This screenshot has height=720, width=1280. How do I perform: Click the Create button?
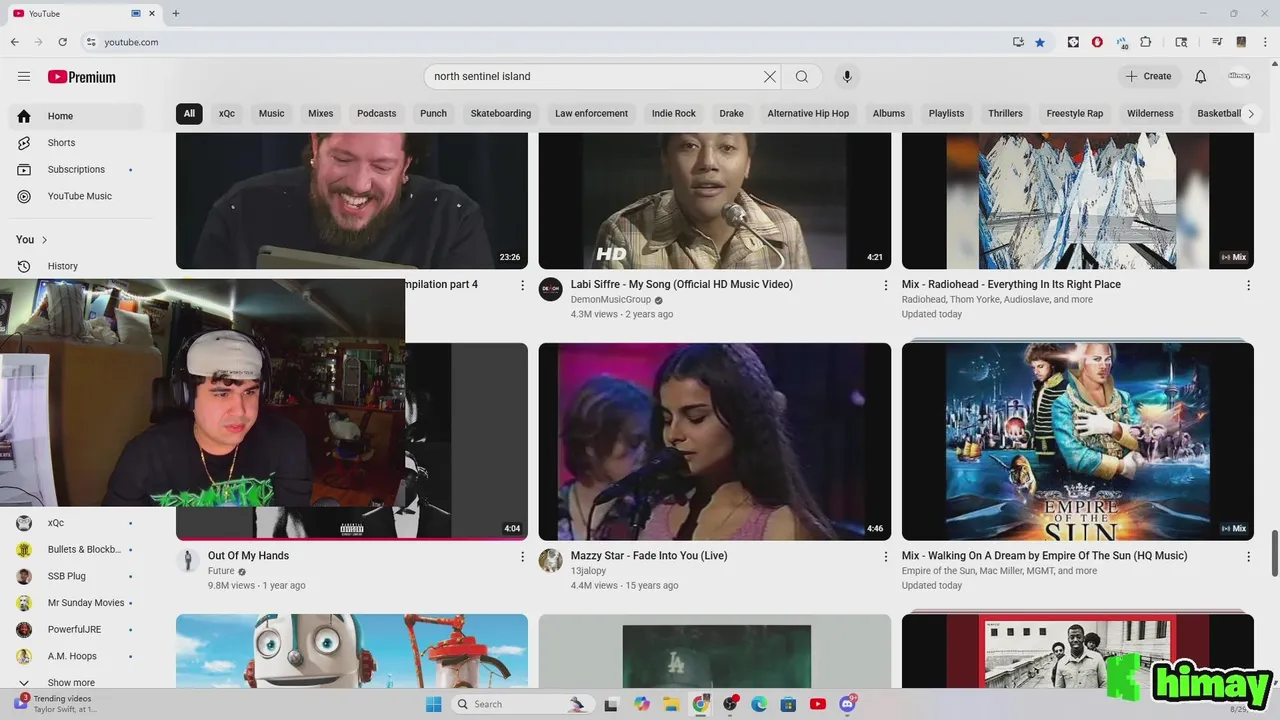[1149, 77]
